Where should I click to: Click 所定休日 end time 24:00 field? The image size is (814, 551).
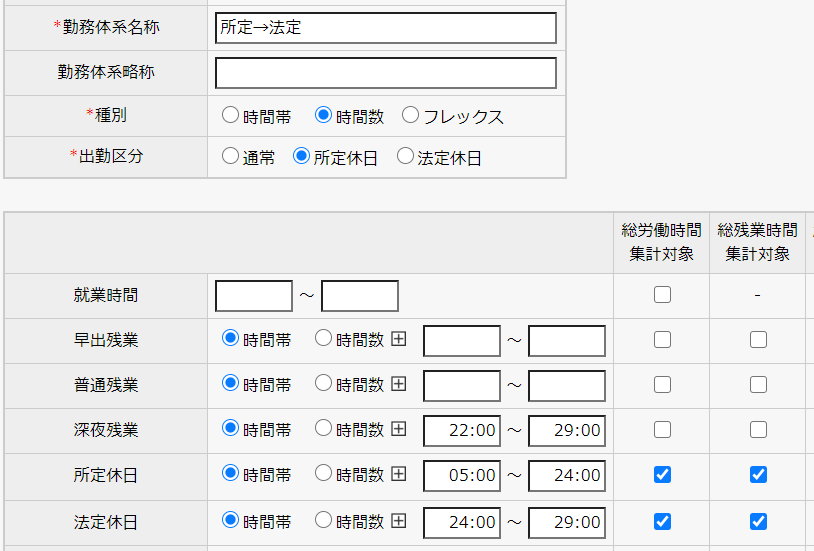(567, 476)
